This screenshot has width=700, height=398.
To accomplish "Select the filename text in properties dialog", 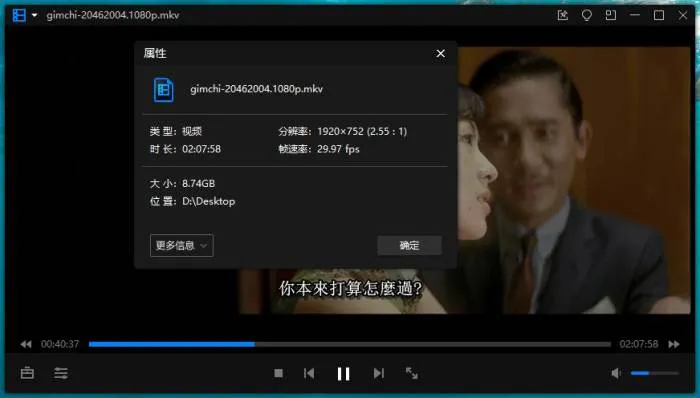I will [x=257, y=89].
